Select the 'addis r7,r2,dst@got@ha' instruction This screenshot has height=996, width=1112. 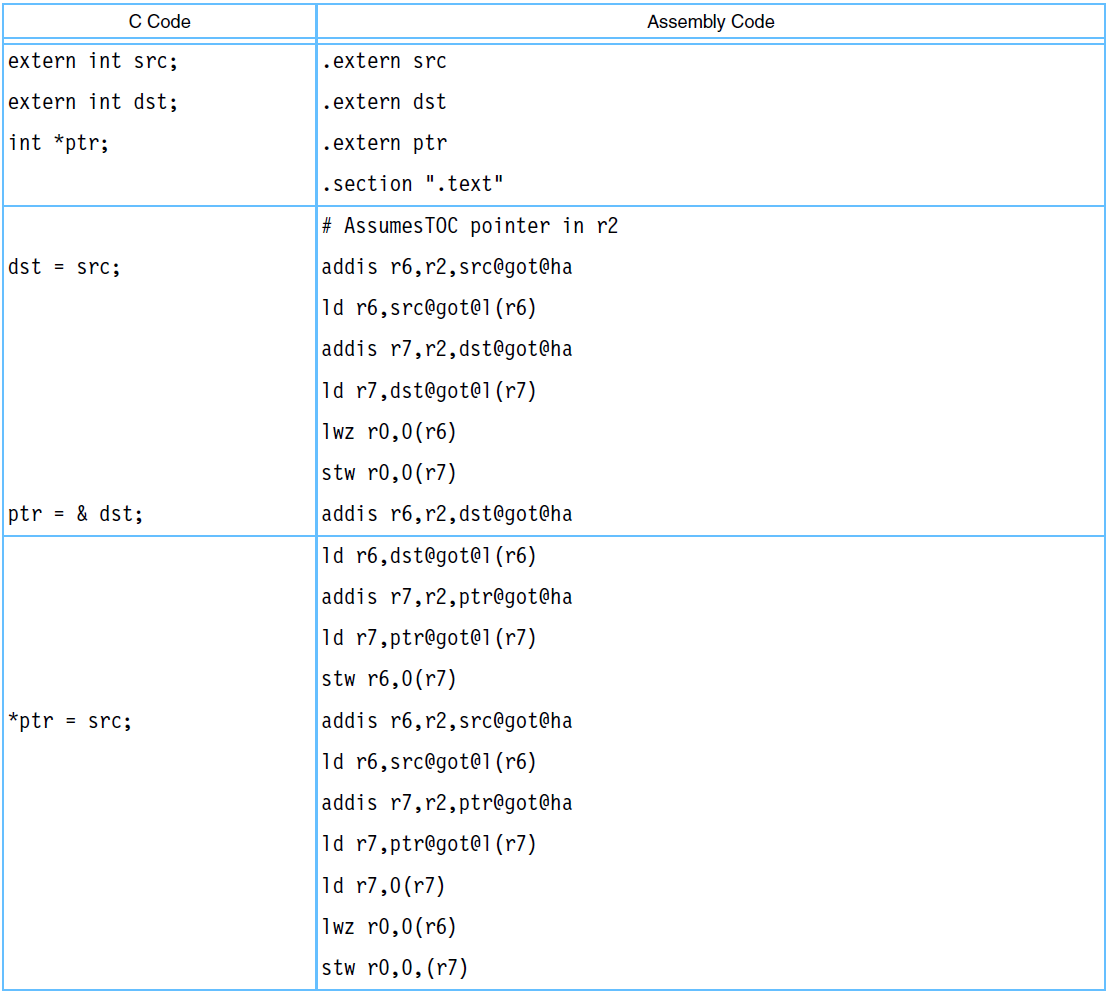(x=447, y=349)
